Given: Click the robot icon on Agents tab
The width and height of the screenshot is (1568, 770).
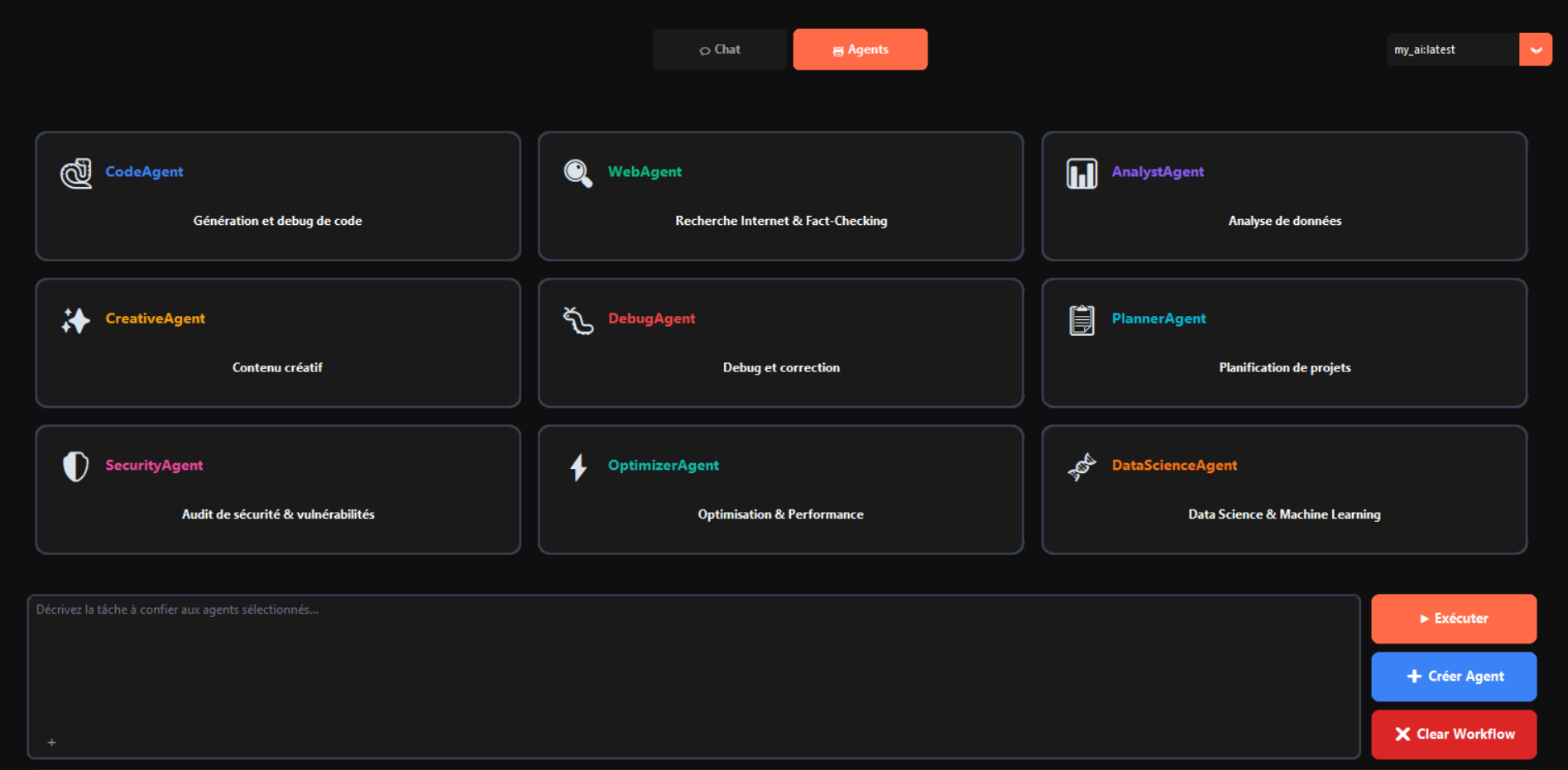Looking at the screenshot, I should coord(838,50).
